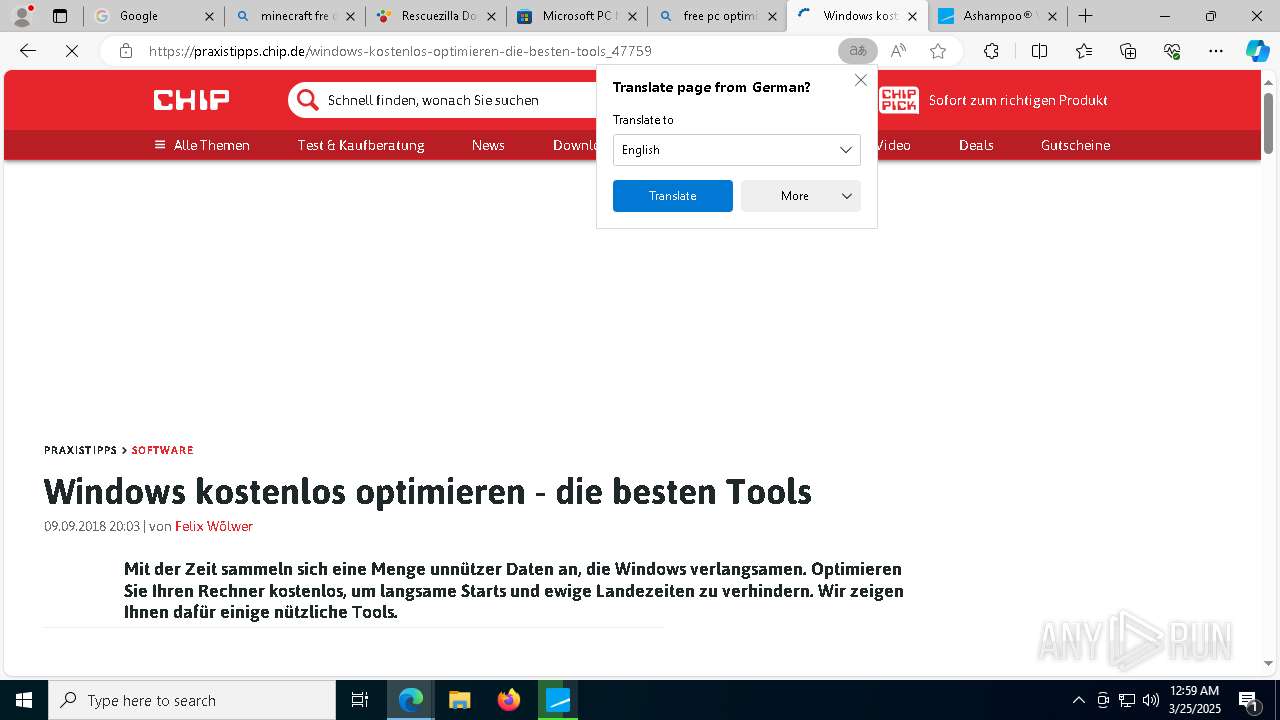Open Sofort zum richtigen Produkt link
This screenshot has height=720, width=1280.
(1018, 100)
